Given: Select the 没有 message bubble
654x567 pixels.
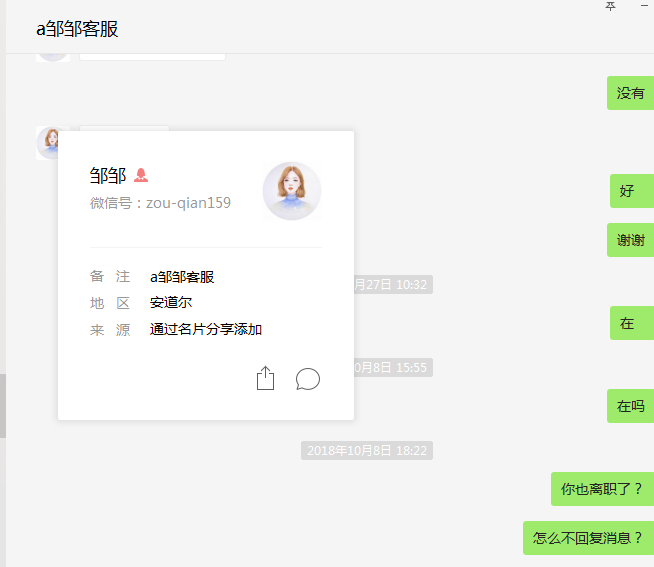Looking at the screenshot, I should click(x=630, y=93).
